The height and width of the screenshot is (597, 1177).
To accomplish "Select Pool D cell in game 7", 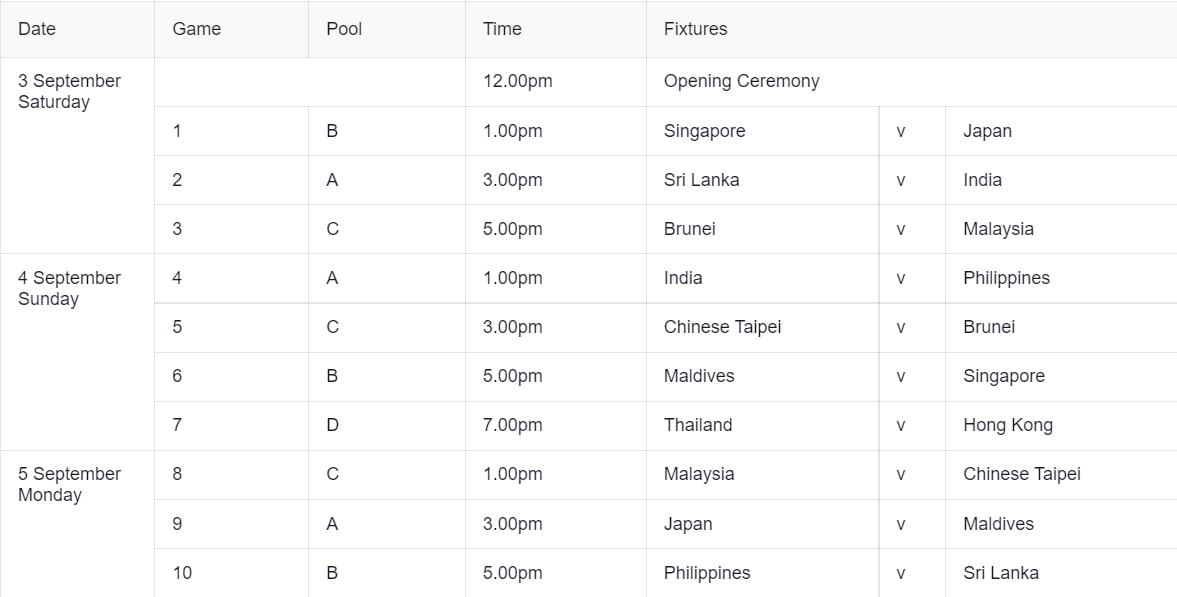I will point(332,425).
